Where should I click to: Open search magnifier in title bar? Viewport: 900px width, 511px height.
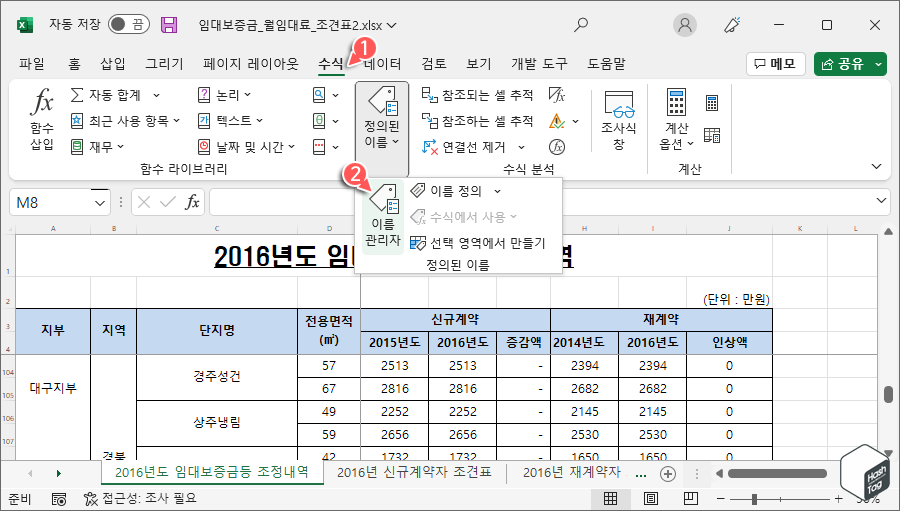pyautogui.click(x=581, y=25)
